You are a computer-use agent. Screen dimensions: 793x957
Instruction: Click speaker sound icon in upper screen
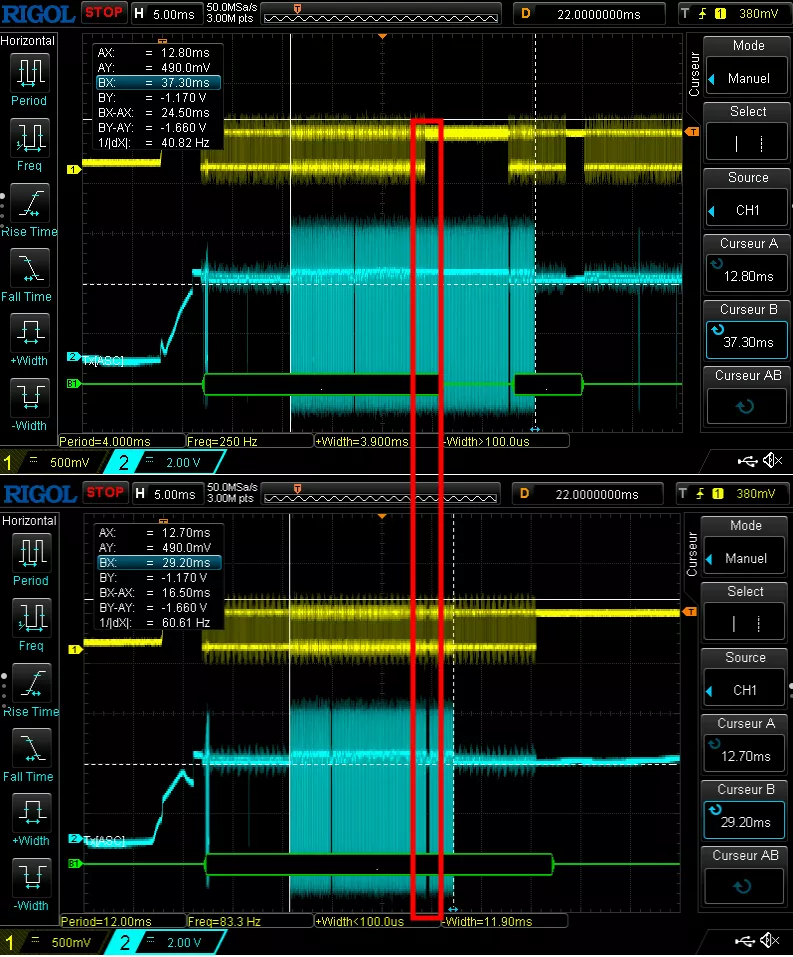click(772, 460)
